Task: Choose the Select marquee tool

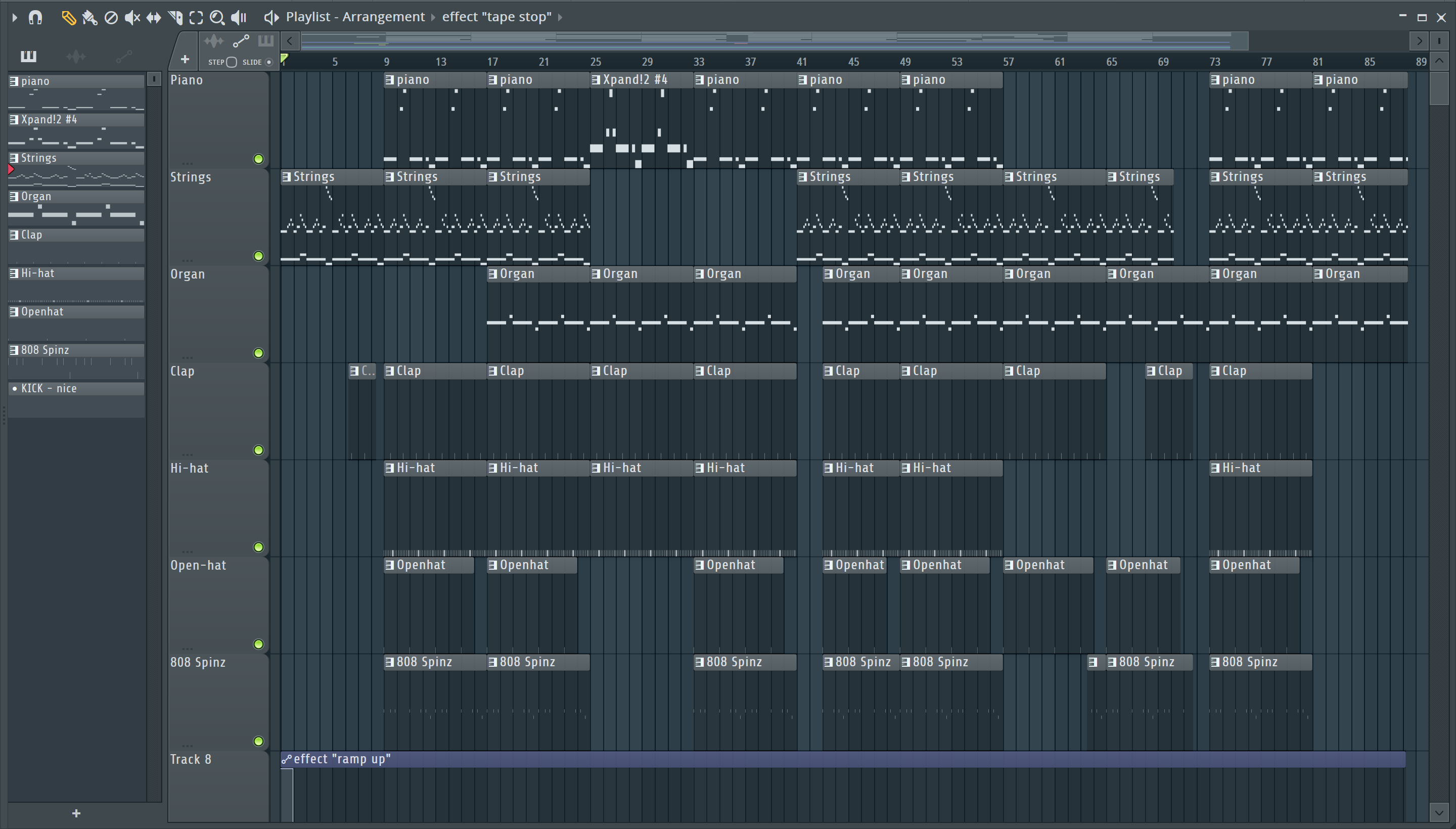Action: click(x=196, y=18)
